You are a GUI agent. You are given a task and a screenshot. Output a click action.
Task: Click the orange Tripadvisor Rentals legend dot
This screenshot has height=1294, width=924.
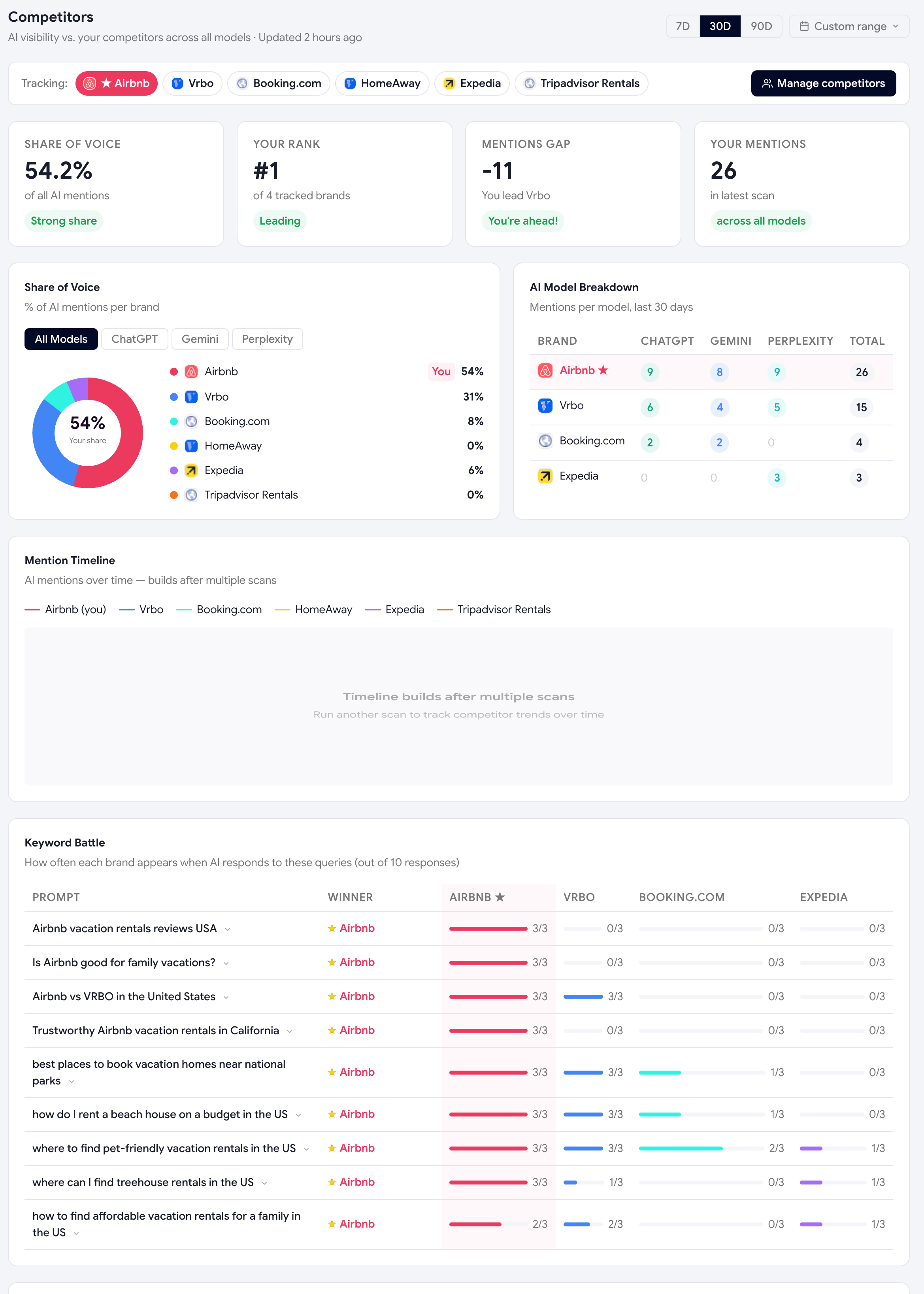click(x=174, y=495)
